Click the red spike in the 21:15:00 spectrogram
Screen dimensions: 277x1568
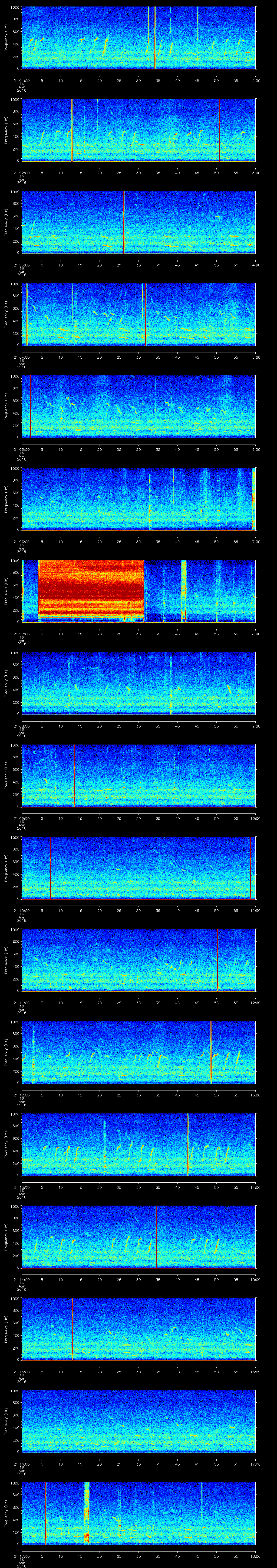[72, 1329]
